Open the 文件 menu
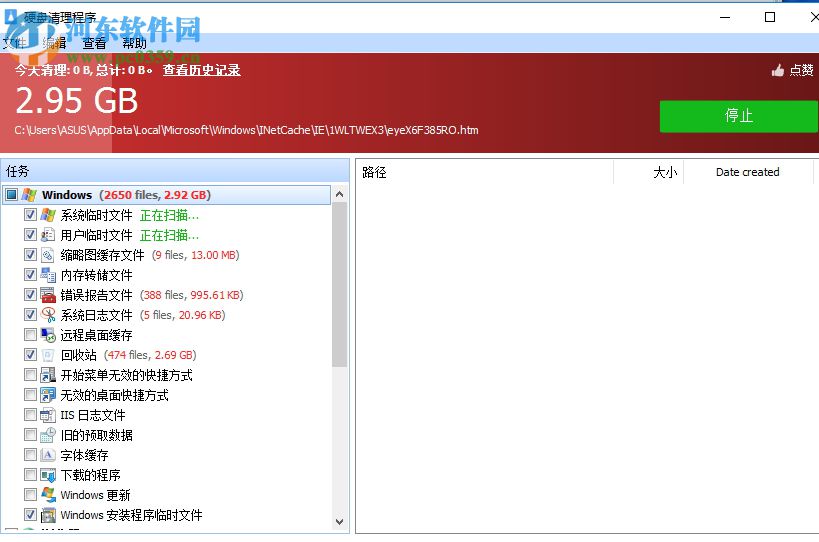The image size is (819, 542). [x=14, y=43]
